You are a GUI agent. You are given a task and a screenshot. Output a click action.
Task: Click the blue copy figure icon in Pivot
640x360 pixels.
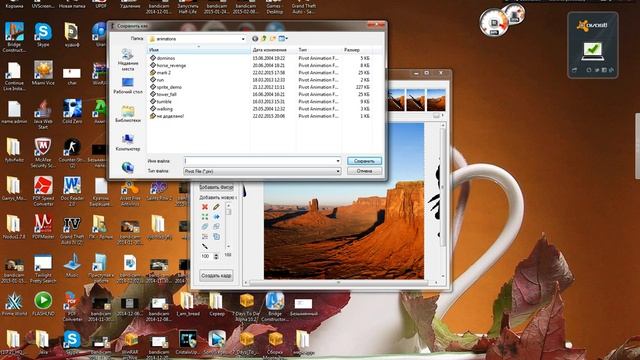click(x=216, y=236)
